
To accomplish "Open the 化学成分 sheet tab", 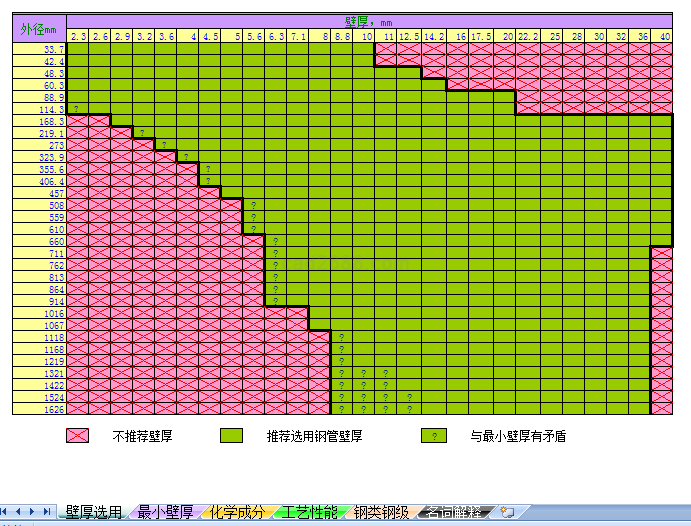I will (237, 512).
